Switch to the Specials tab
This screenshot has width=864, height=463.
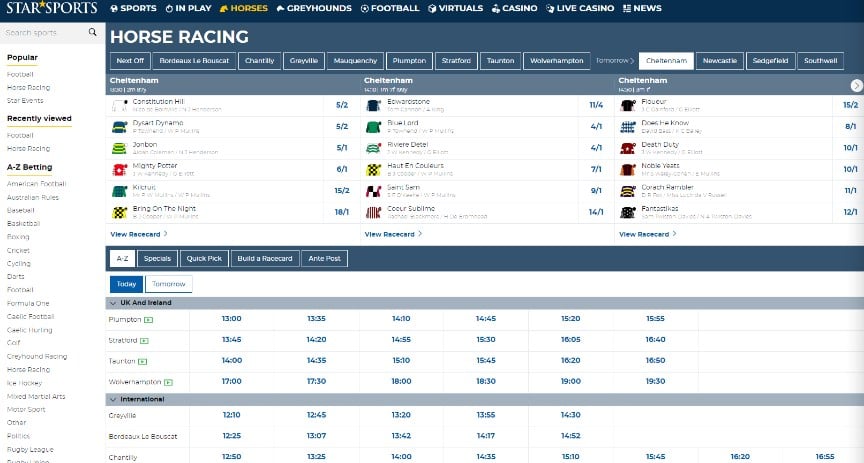(x=157, y=259)
